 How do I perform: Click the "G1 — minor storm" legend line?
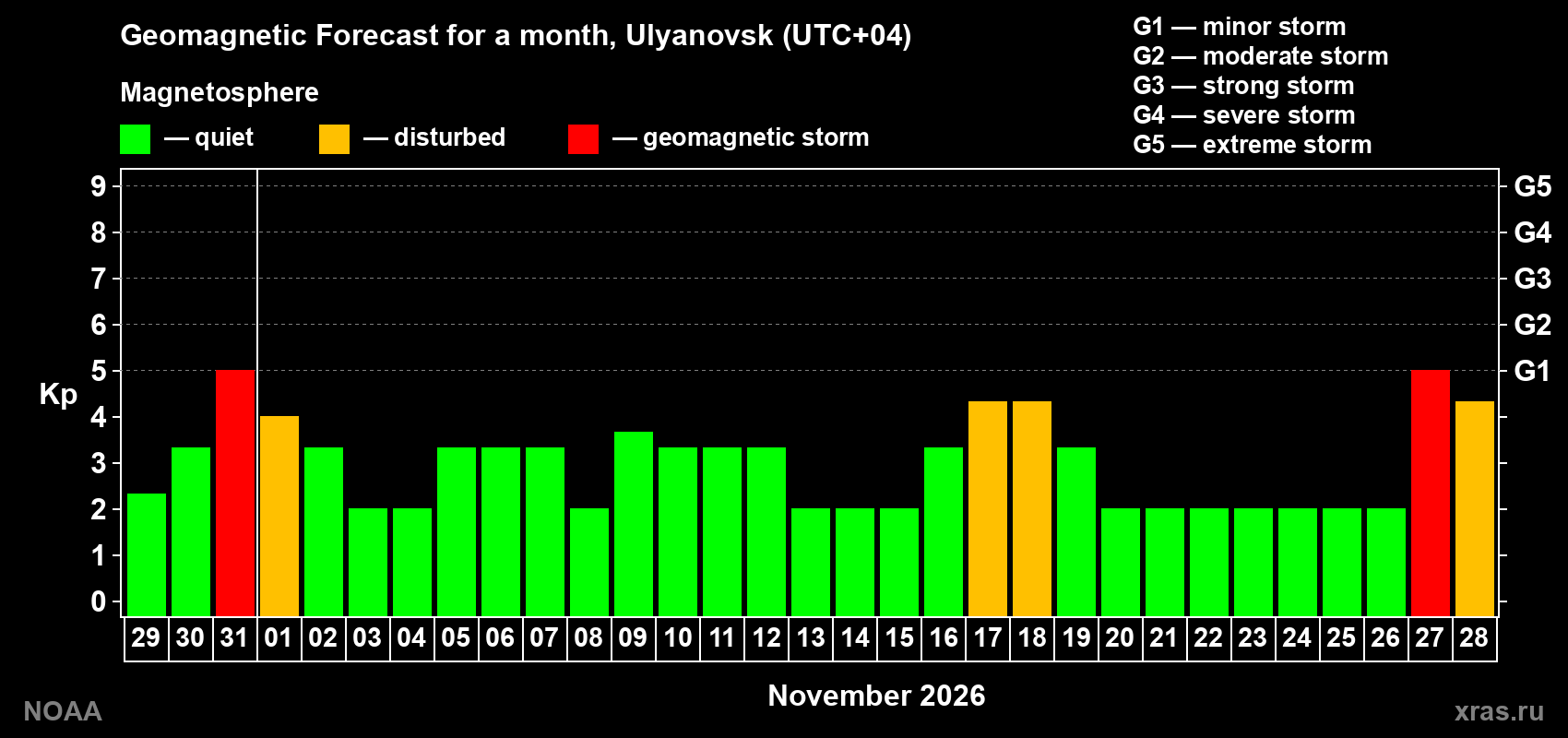click(1239, 27)
